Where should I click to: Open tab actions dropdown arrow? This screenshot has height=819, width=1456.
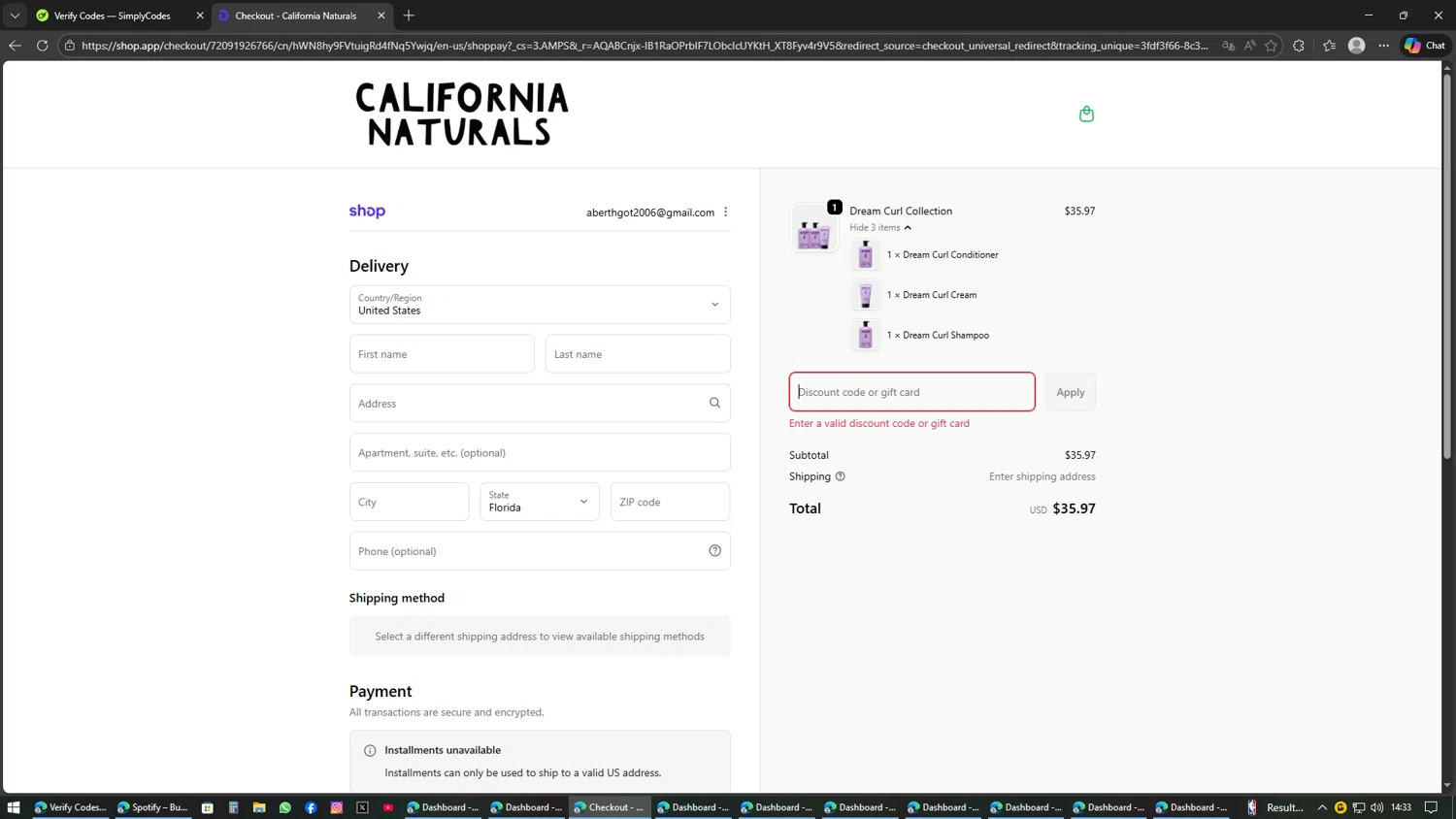point(15,16)
